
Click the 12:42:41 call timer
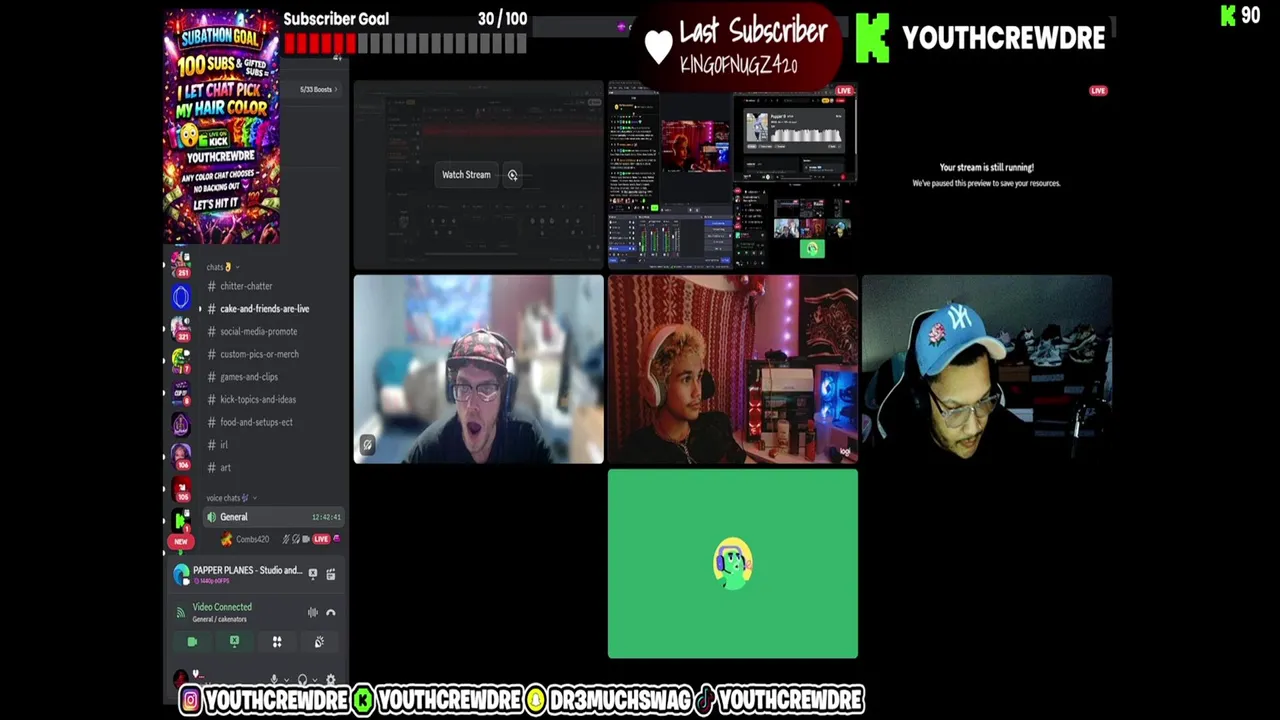coord(326,517)
